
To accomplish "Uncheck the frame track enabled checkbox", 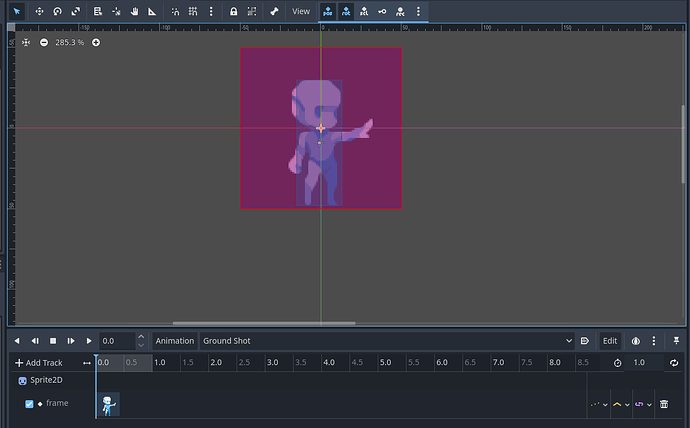I will (x=29, y=404).
